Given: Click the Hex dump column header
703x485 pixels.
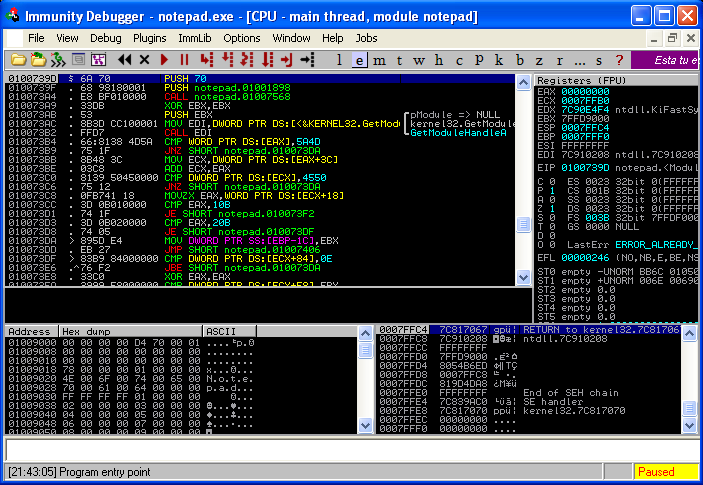Looking at the screenshot, I should 82,330.
